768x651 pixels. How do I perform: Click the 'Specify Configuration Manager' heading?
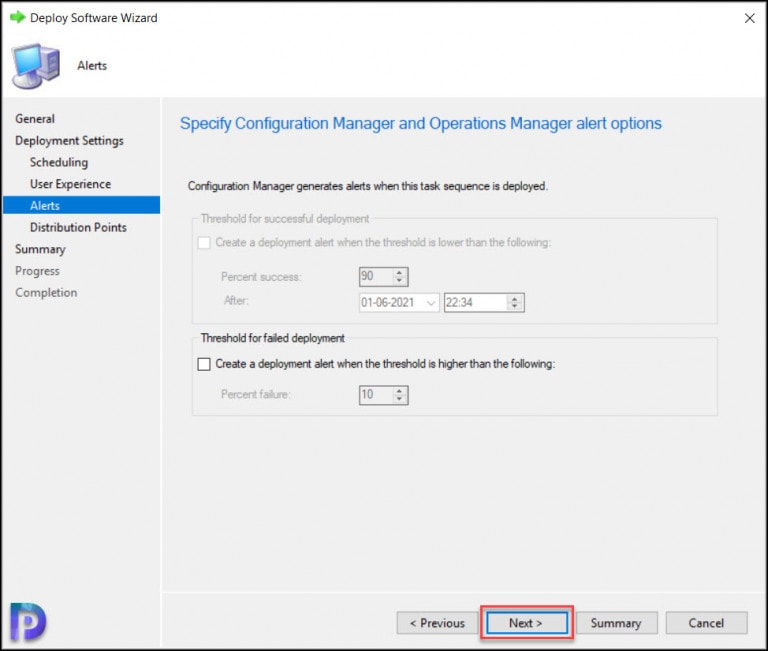pos(421,123)
